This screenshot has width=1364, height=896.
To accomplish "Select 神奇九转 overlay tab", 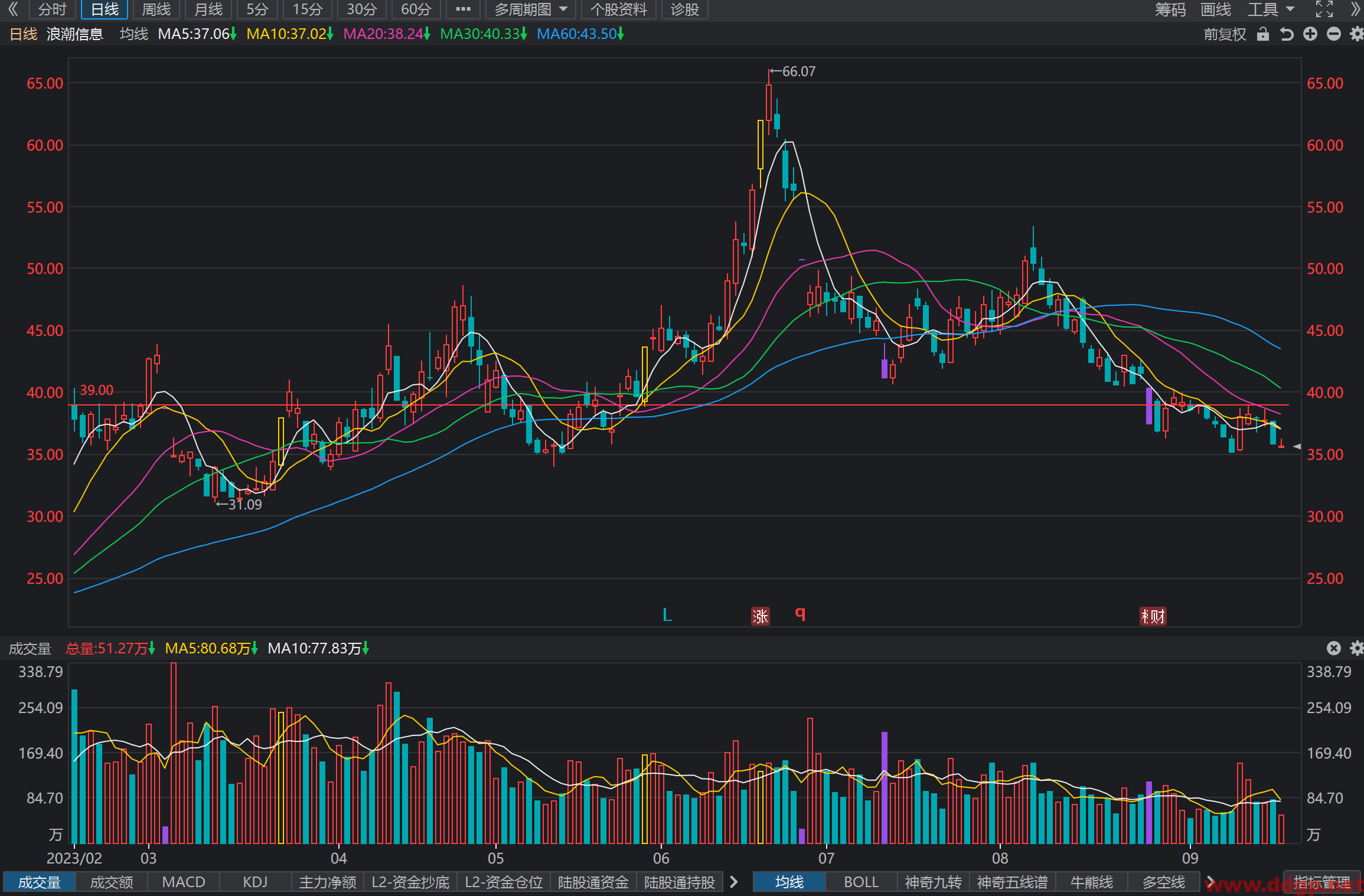I will (x=934, y=882).
